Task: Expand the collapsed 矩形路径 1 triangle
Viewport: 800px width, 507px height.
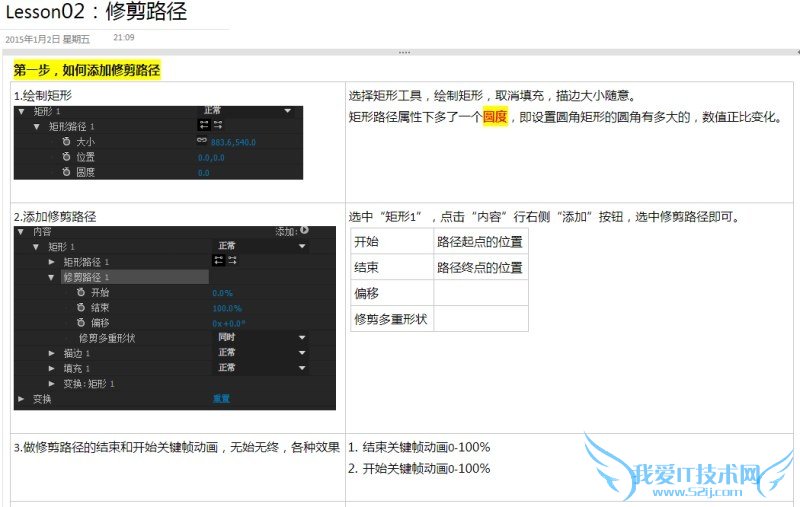Action: [x=52, y=262]
